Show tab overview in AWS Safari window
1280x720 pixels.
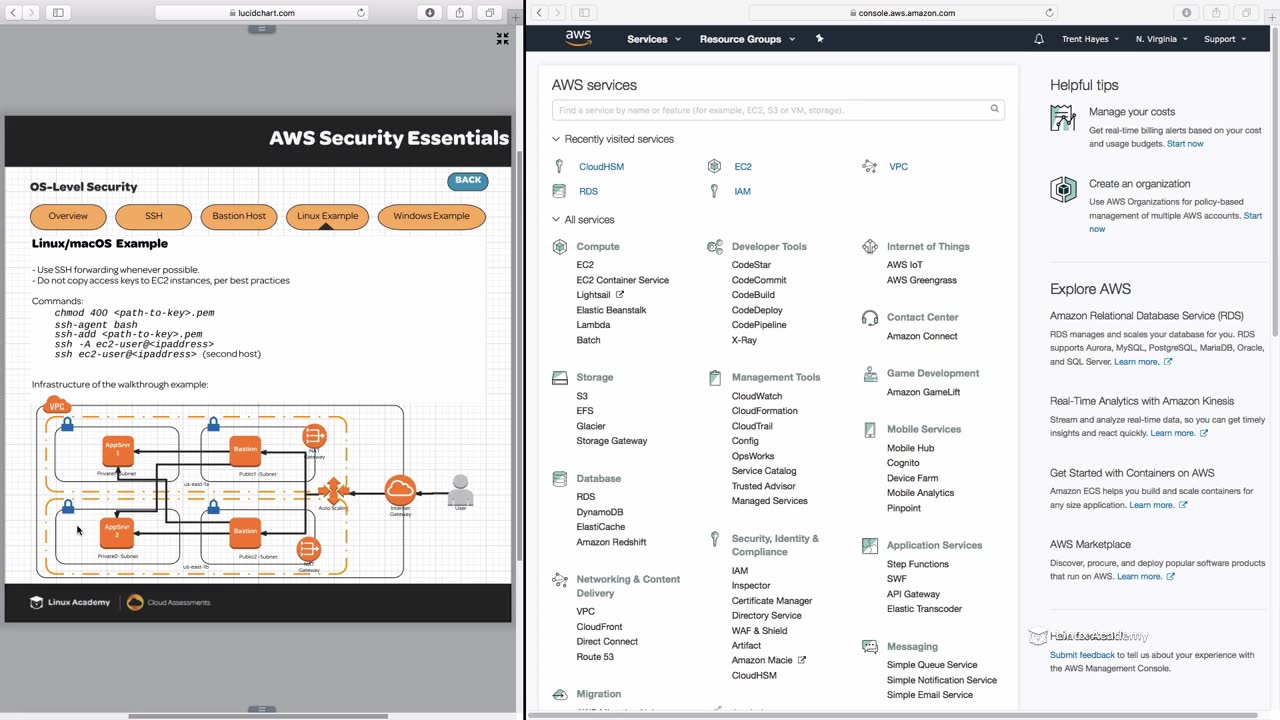click(1247, 13)
